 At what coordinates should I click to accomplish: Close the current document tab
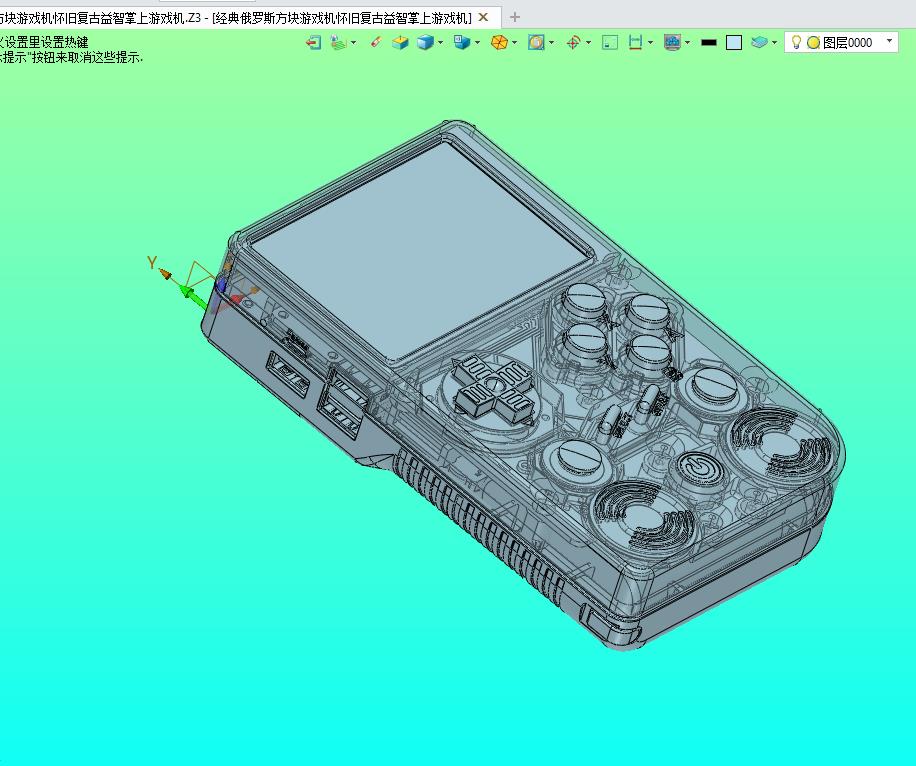tap(483, 18)
